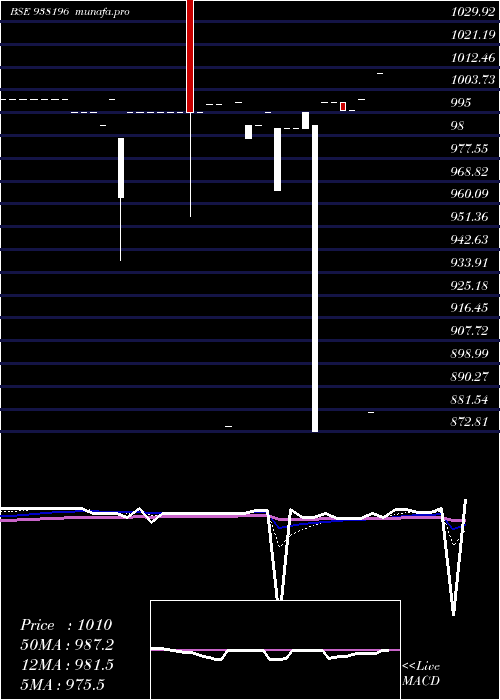
Task: Select the 916.45 price axis label
Action: click(x=469, y=308)
